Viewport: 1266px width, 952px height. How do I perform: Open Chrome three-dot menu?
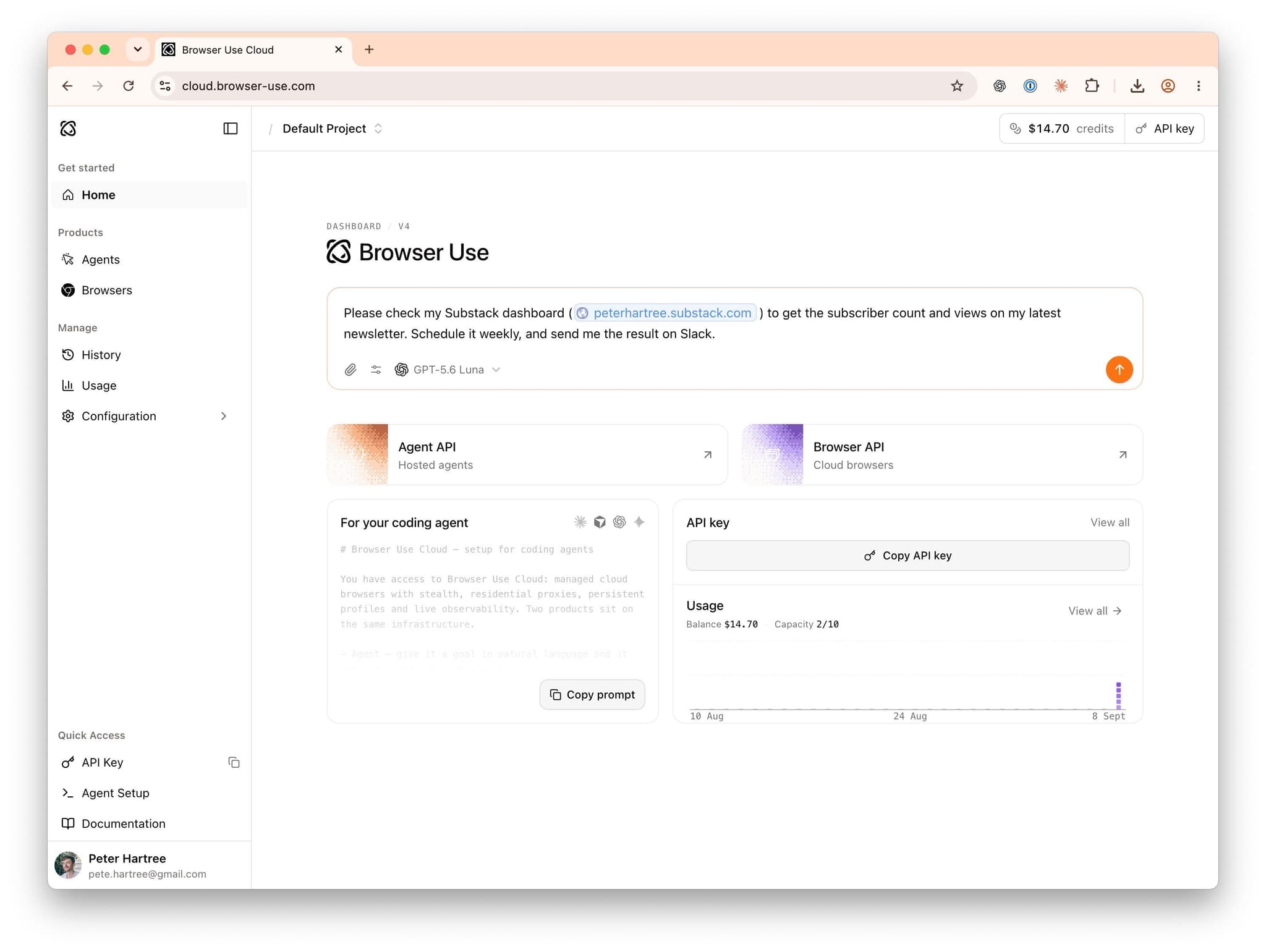click(x=1198, y=86)
